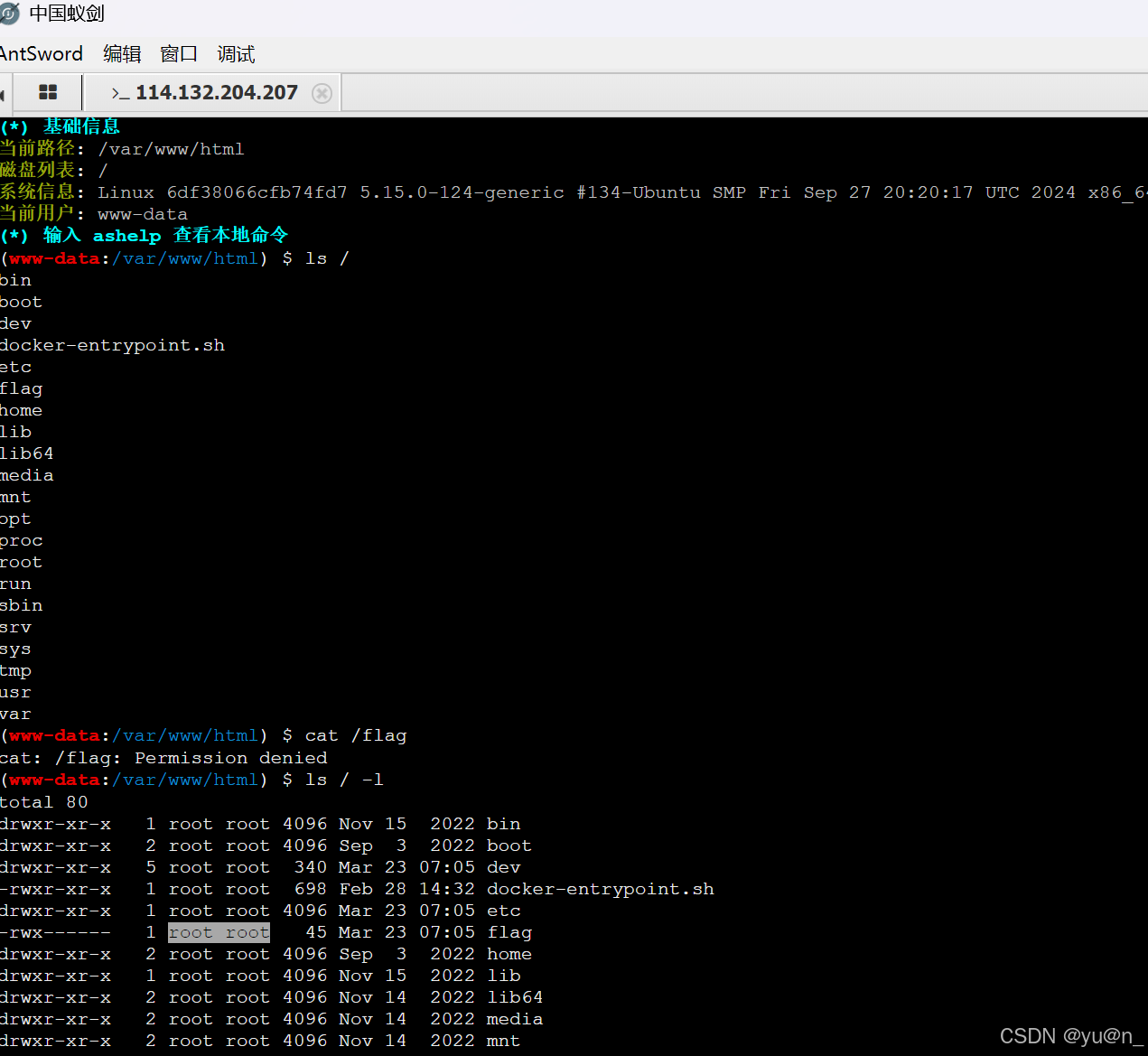Click the Permission denied error message line
This screenshot has height=1056, width=1148.
tap(164, 757)
